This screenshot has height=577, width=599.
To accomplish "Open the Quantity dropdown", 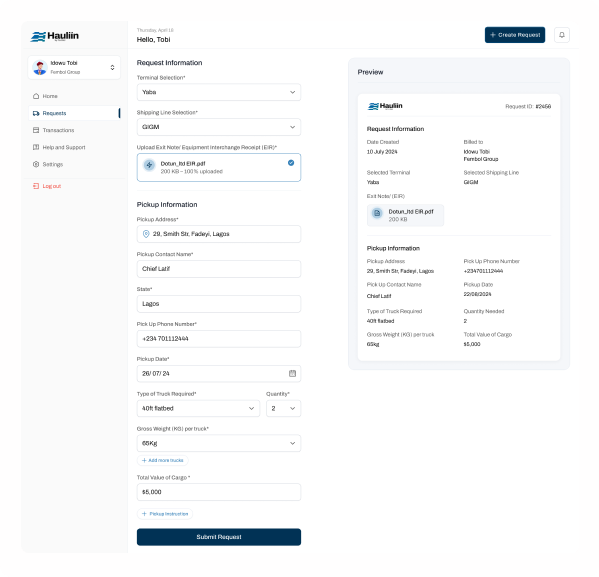I will [283, 408].
